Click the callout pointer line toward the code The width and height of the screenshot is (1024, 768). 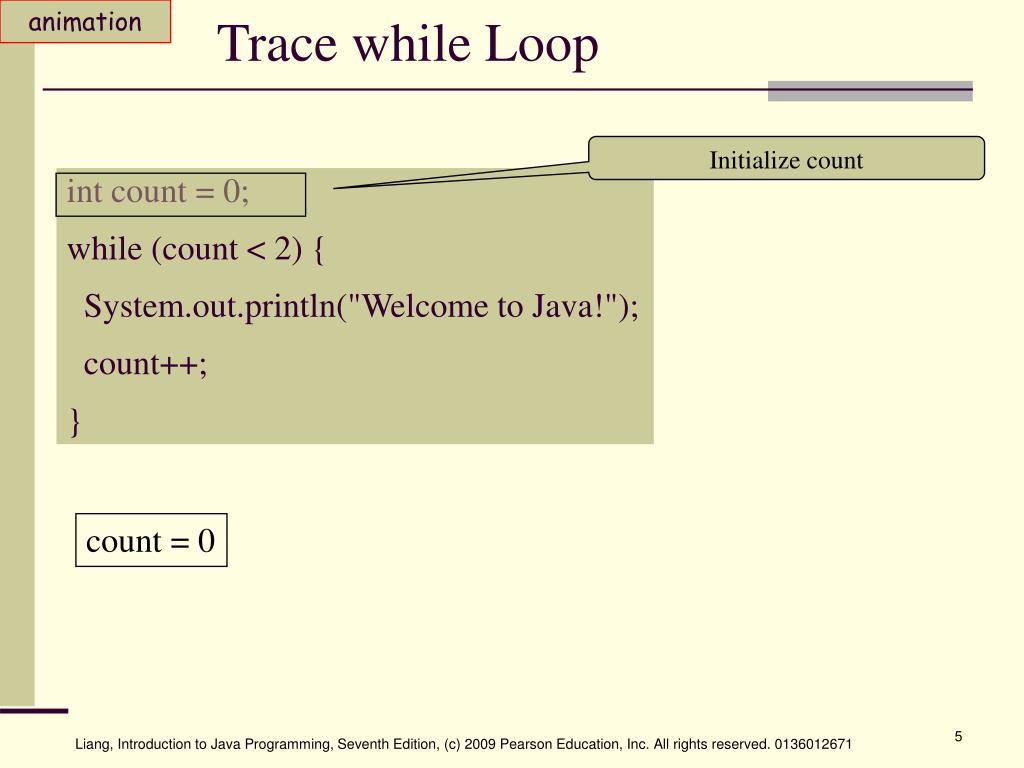(x=460, y=176)
